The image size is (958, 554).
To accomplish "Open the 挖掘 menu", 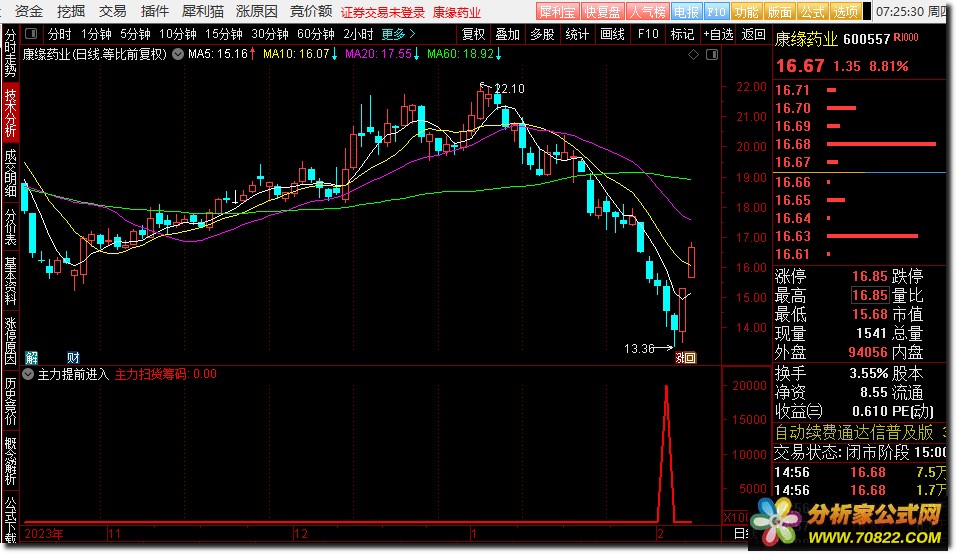I will [x=71, y=11].
